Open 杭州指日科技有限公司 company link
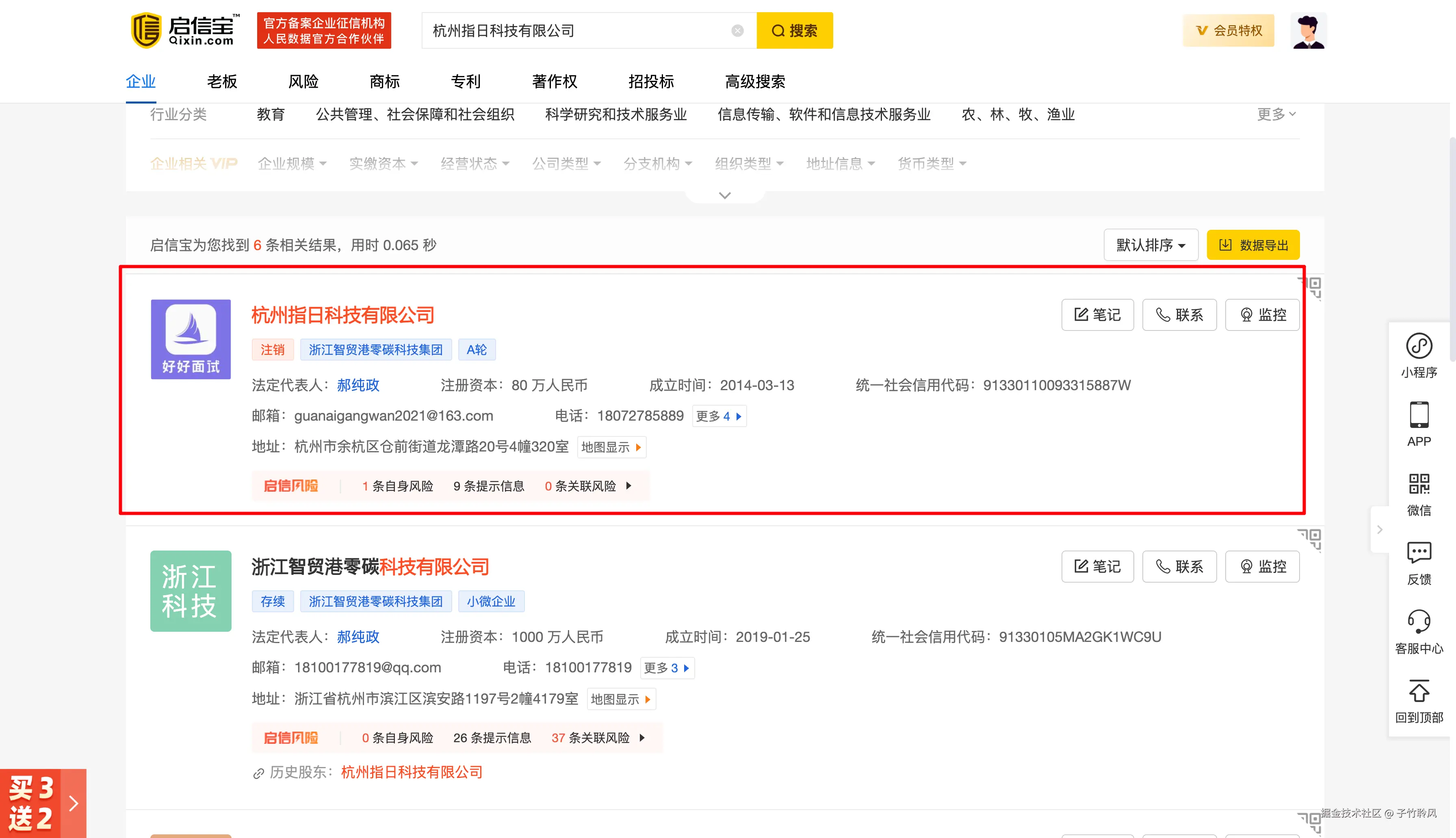The height and width of the screenshot is (838, 1456). 342,315
